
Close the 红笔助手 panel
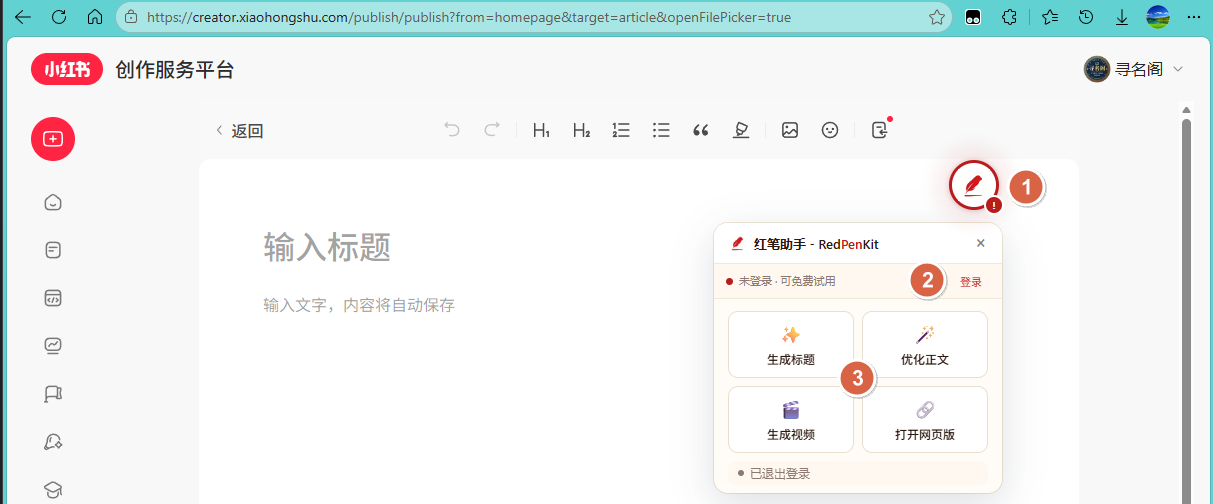[981, 243]
